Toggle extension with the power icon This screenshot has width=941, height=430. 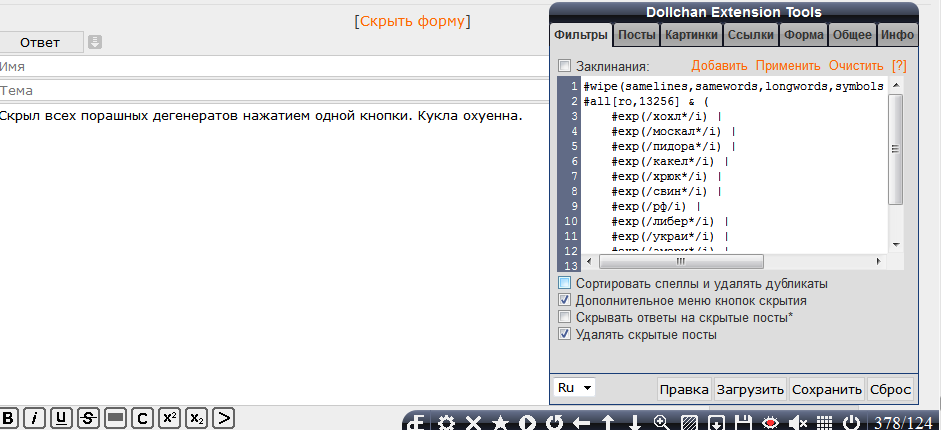pos(851,422)
